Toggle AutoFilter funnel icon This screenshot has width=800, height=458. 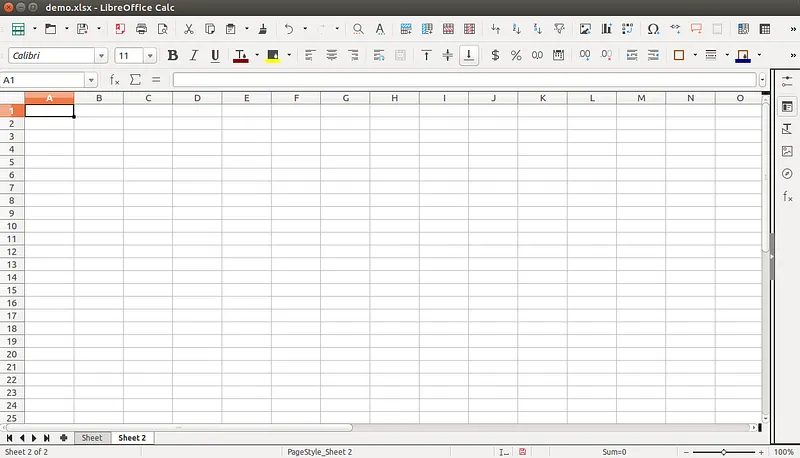559,29
